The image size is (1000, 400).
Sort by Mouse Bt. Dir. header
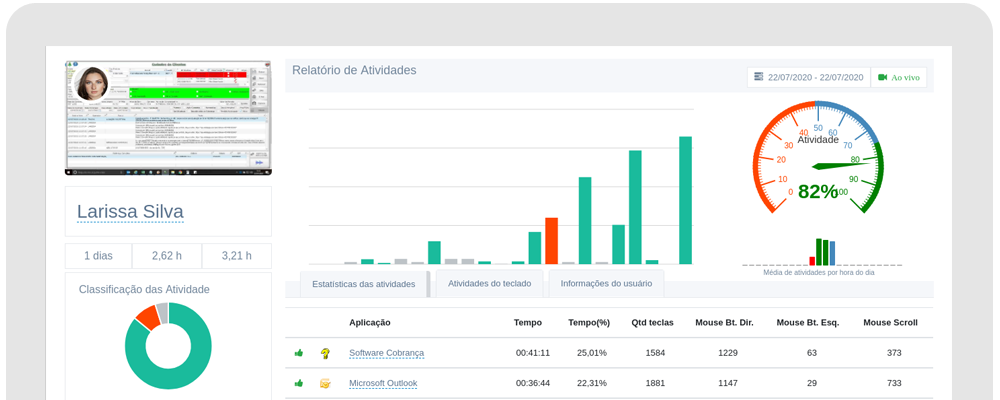click(x=724, y=323)
